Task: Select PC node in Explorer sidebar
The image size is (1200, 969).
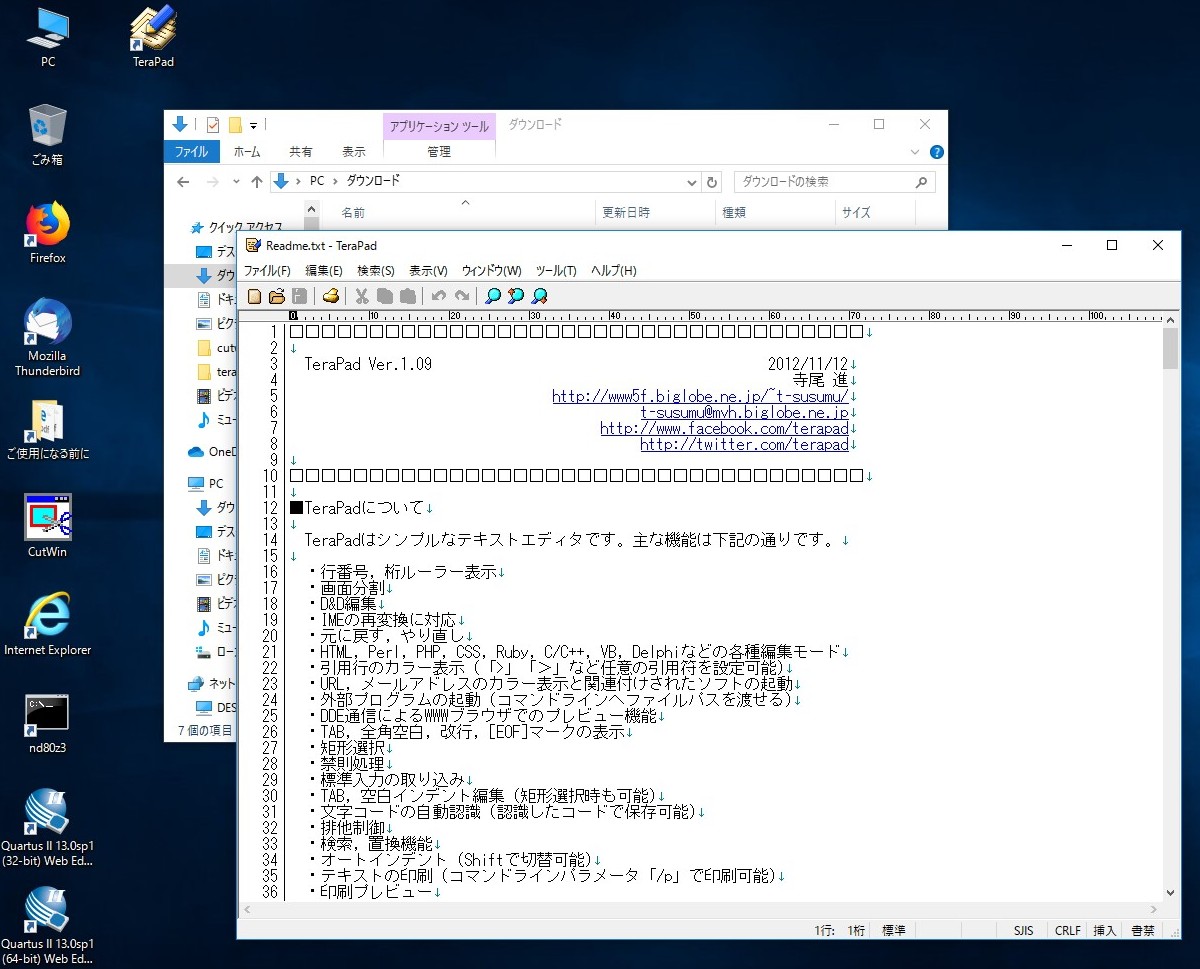Action: coord(206,483)
